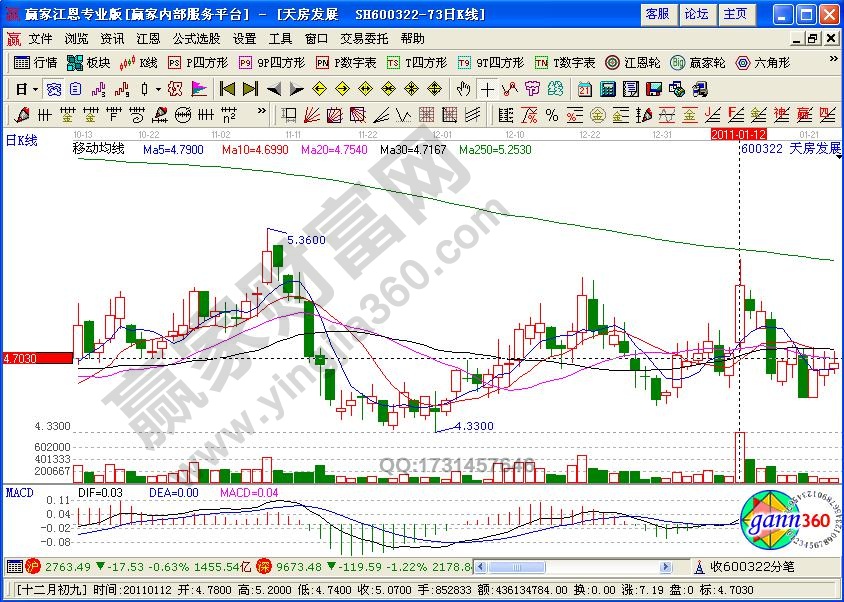
Task: Launch the 江恩轮 Gann wheel tool
Action: (x=631, y=62)
